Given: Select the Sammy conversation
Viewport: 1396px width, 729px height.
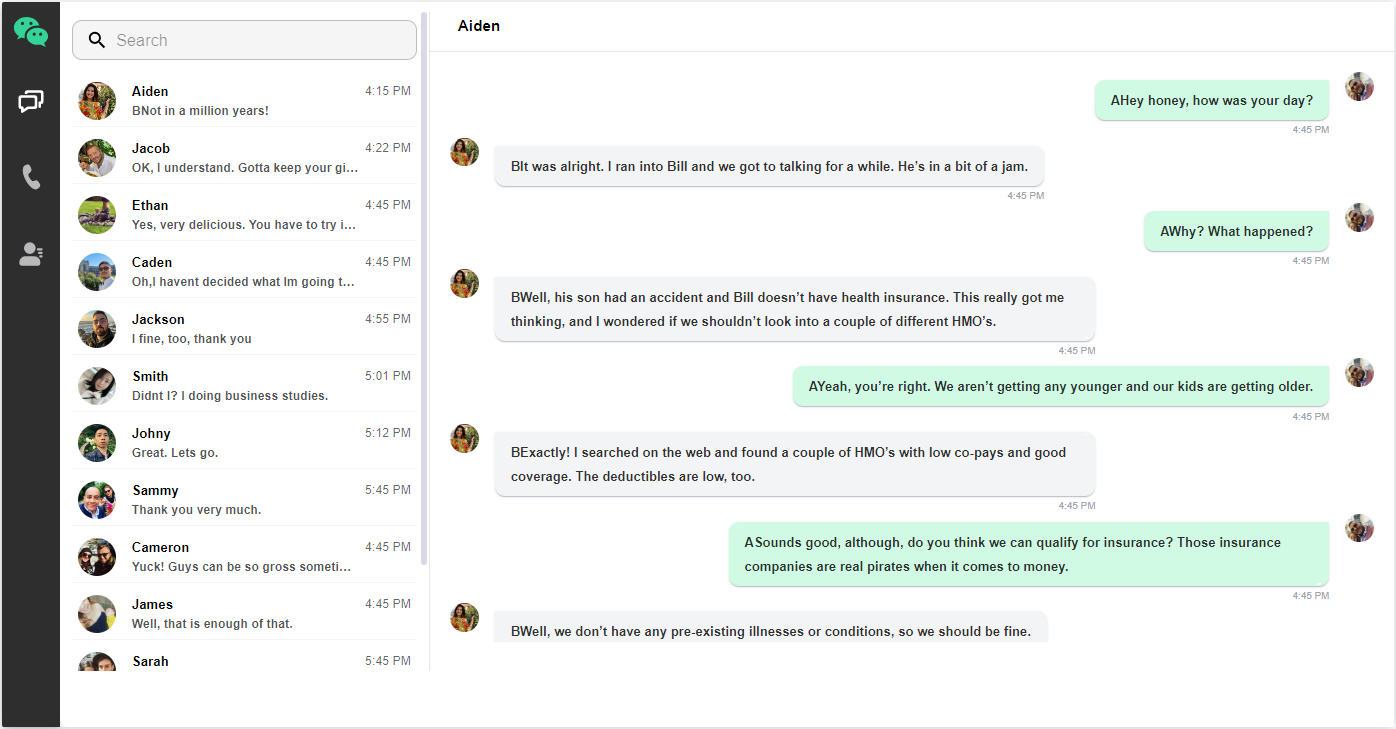Looking at the screenshot, I should (244, 499).
